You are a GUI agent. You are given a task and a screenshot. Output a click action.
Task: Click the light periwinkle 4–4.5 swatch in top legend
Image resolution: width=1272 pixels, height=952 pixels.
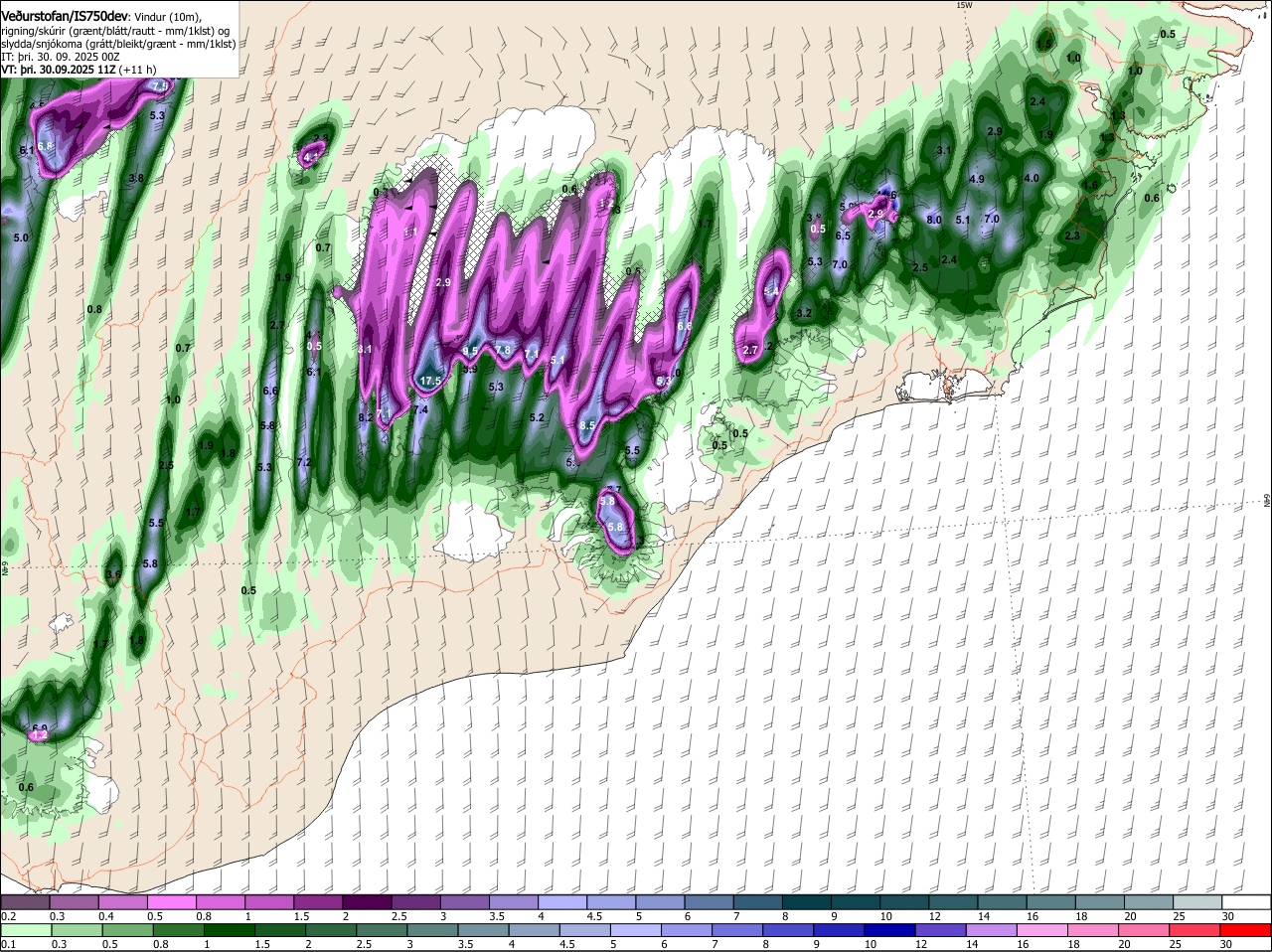tap(563, 902)
